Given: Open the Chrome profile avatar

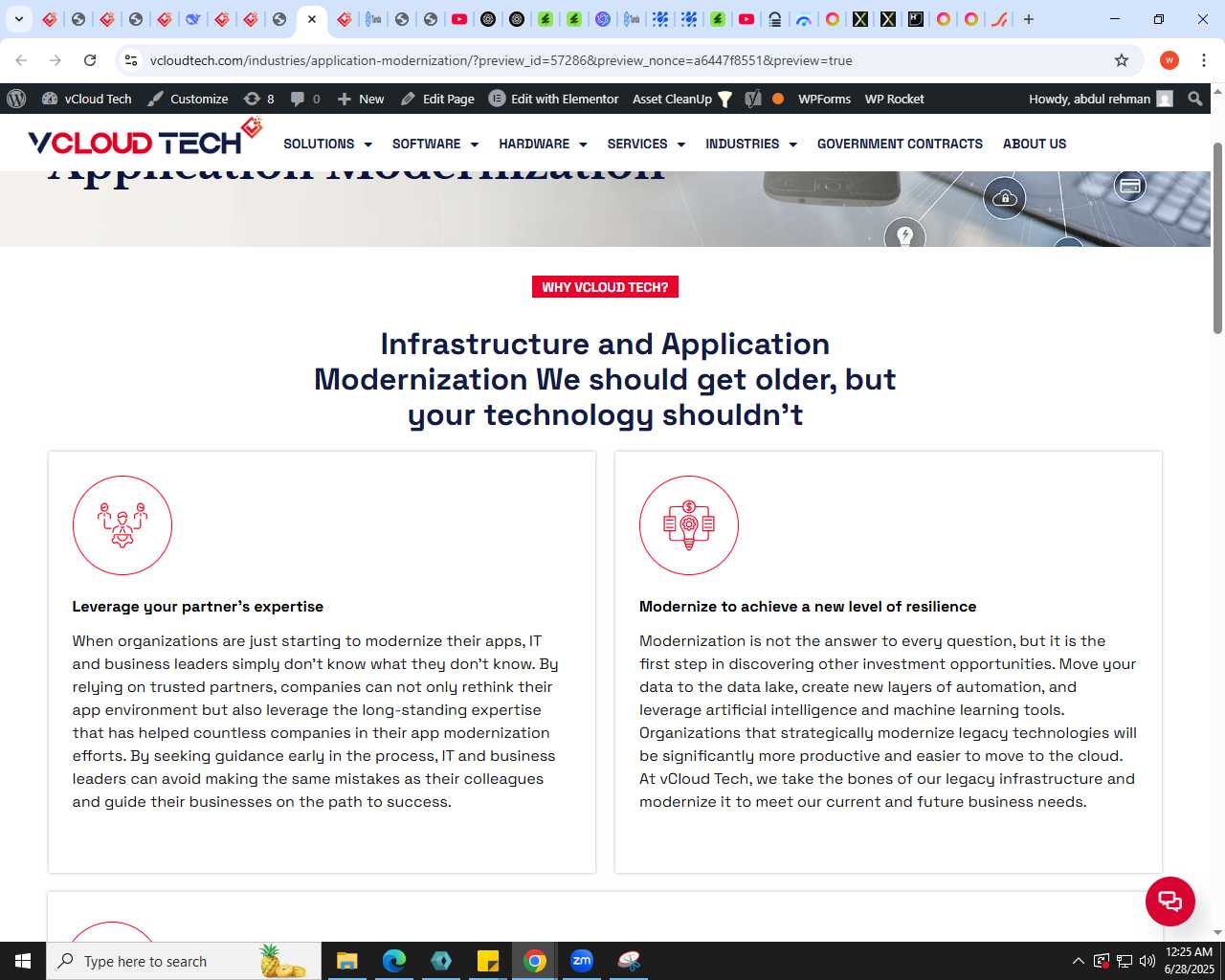Looking at the screenshot, I should [1169, 60].
